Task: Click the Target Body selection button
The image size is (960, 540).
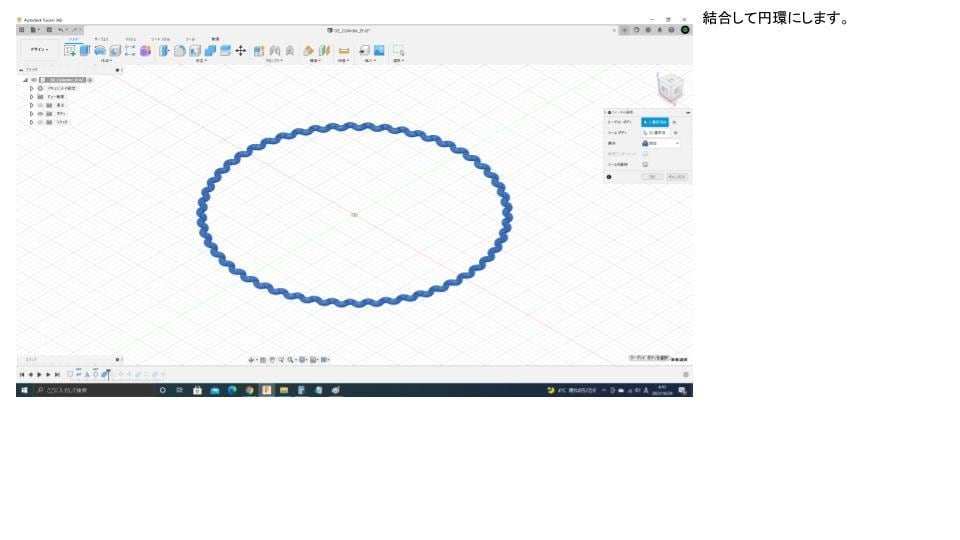Action: pyautogui.click(x=654, y=122)
